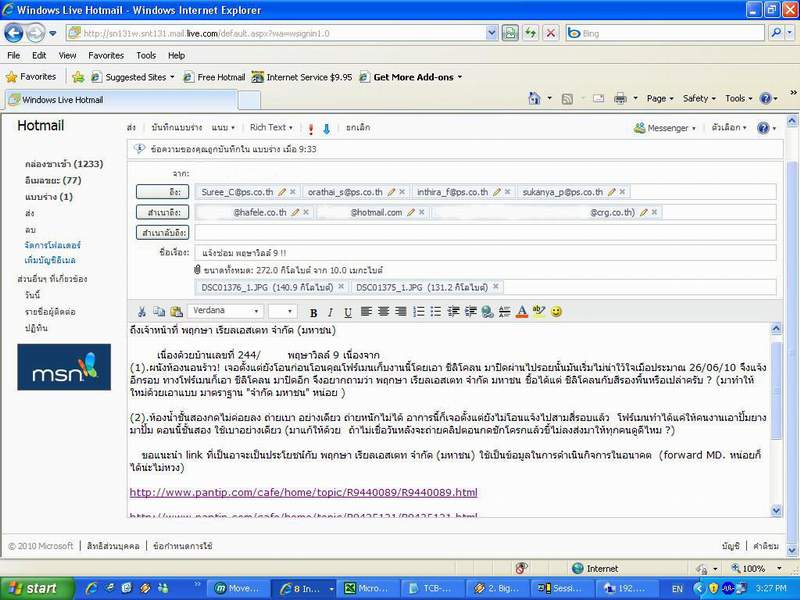Open the Help menu
Screen dimensions: 800x600
(x=177, y=55)
